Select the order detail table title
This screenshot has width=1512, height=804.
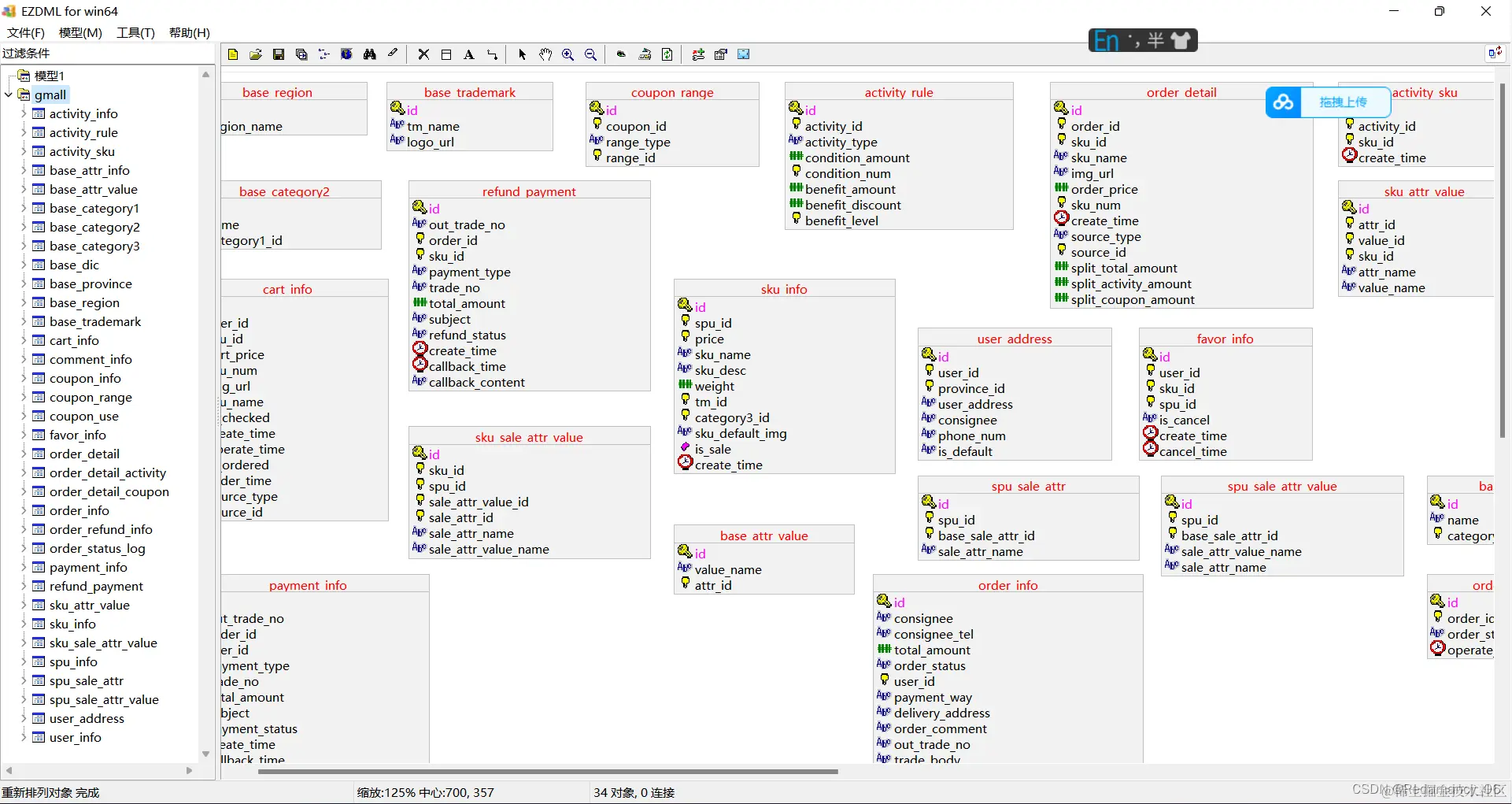click(x=1181, y=92)
